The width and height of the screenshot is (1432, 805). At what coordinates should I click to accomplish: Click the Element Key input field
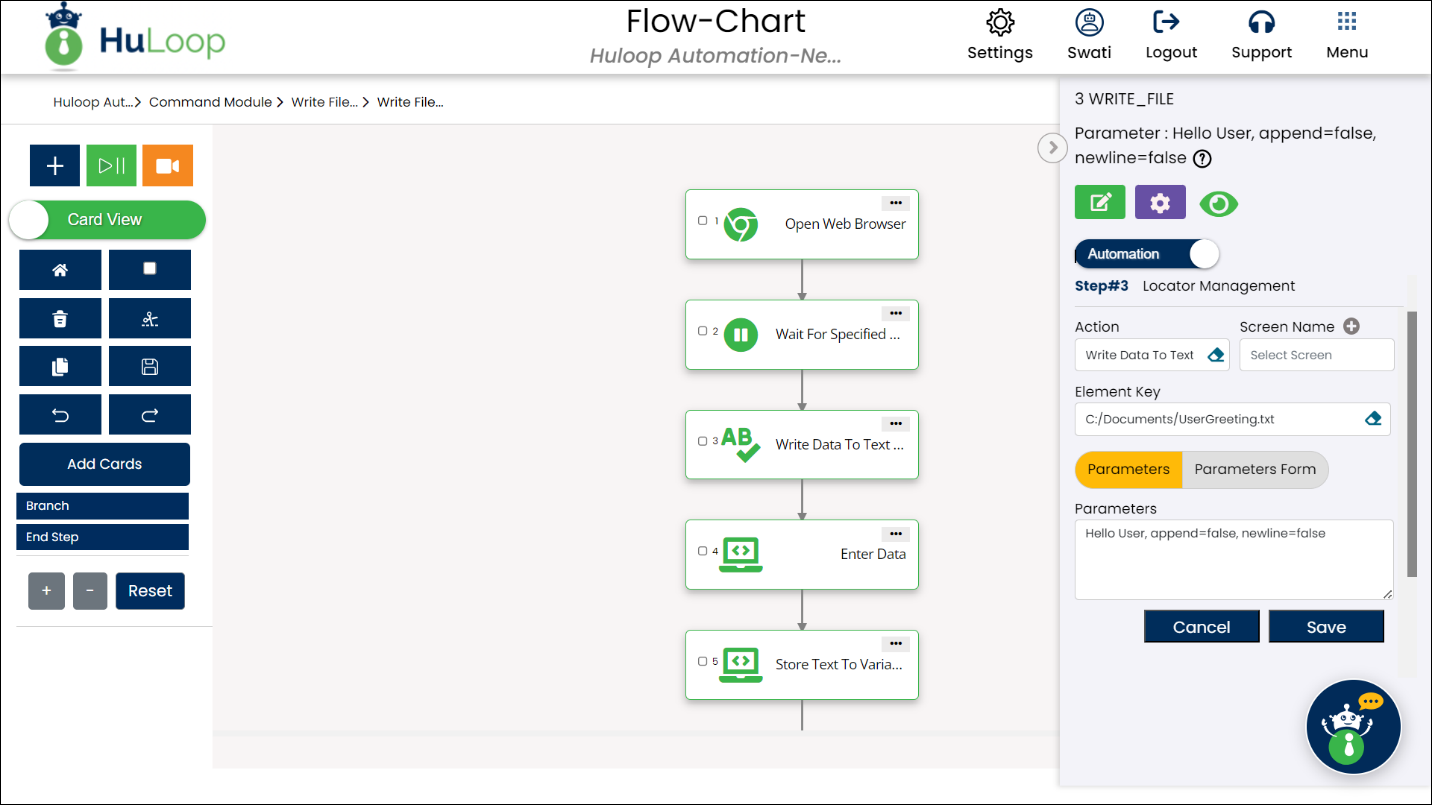point(1218,420)
